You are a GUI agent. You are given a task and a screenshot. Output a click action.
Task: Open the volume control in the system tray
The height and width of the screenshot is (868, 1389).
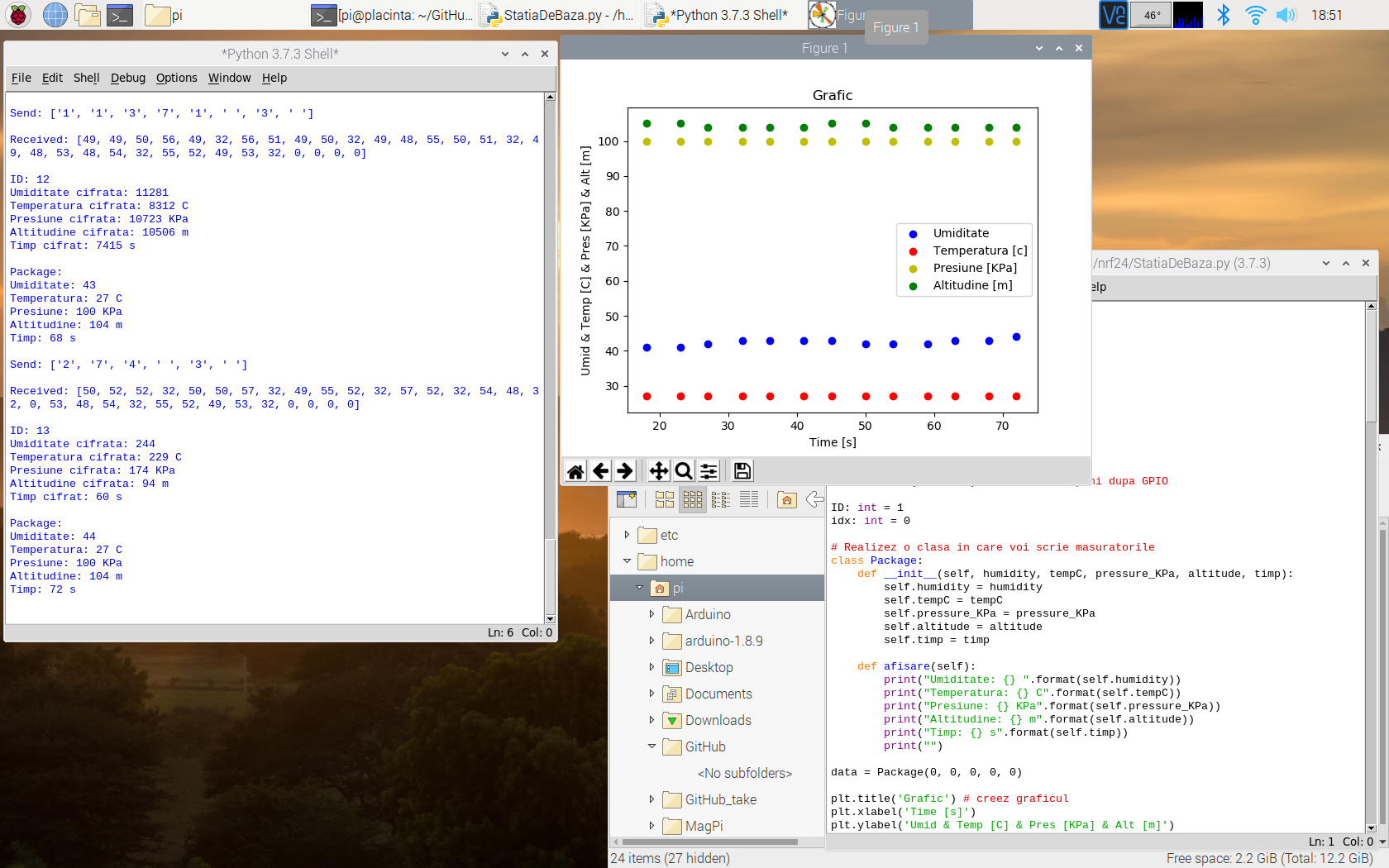tap(1286, 14)
